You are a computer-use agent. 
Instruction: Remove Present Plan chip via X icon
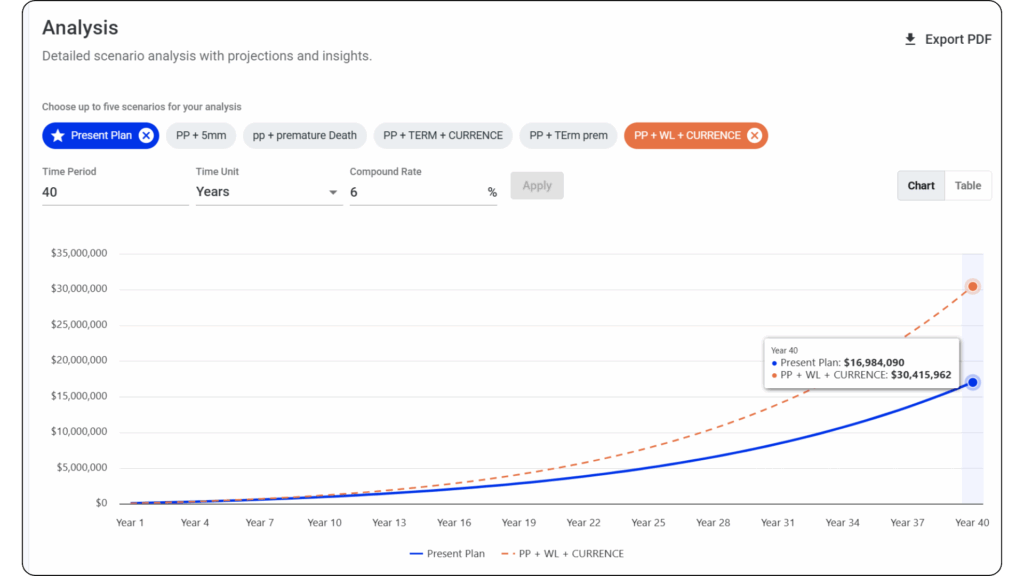[x=146, y=136]
